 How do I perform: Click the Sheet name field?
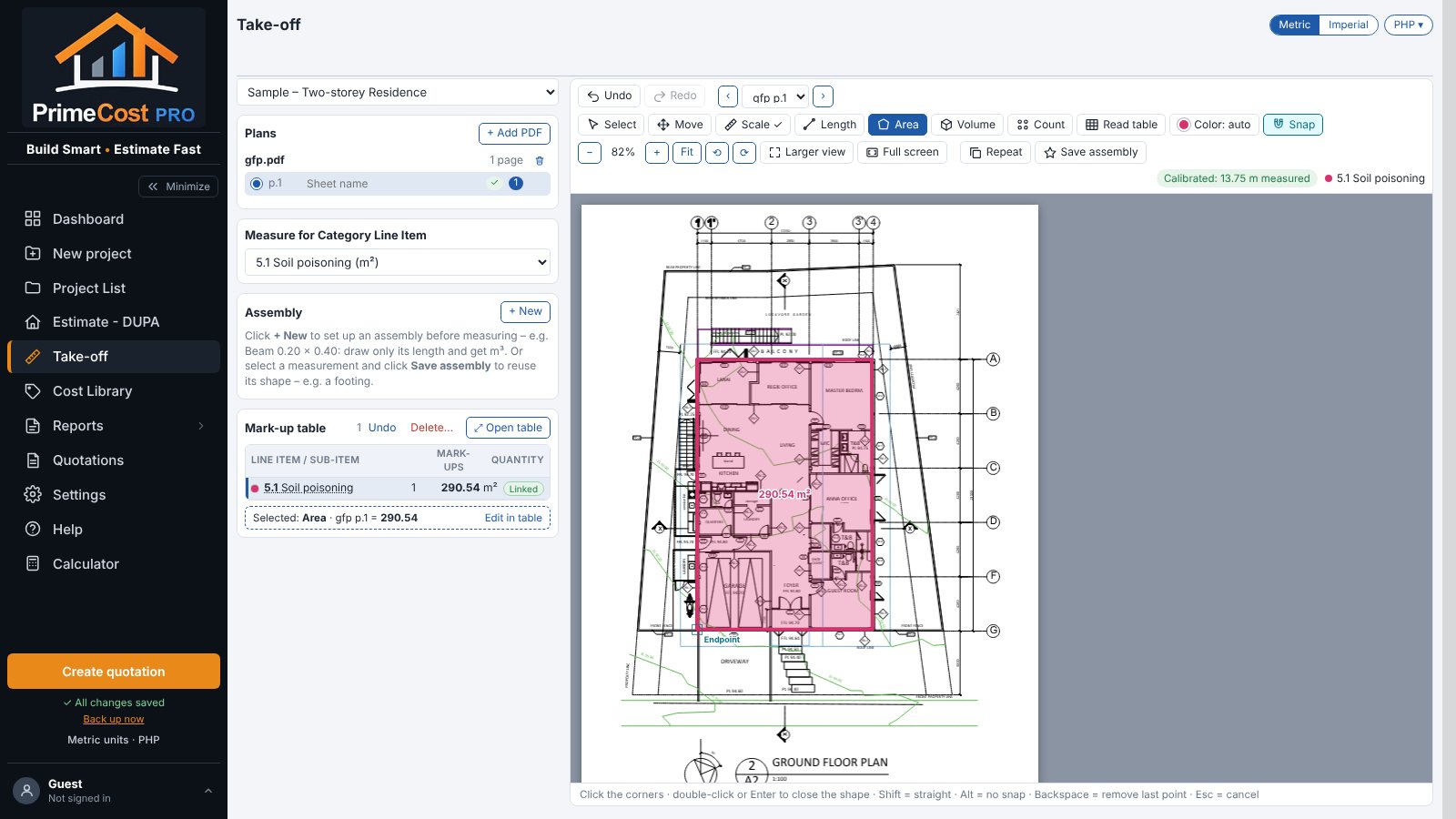(391, 184)
